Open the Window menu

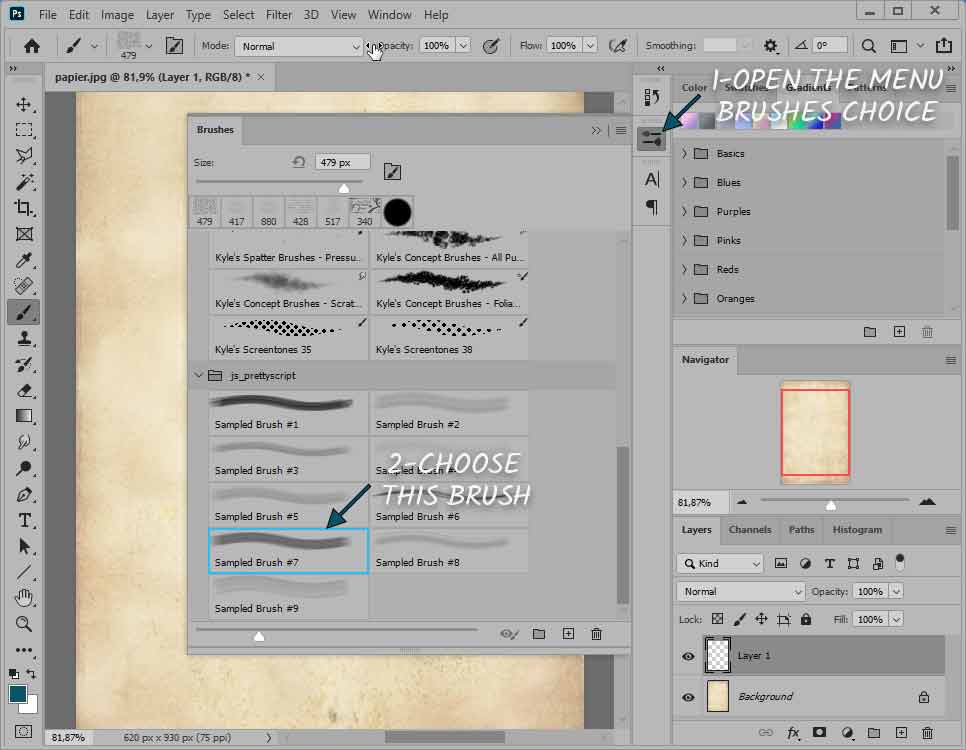tap(389, 15)
